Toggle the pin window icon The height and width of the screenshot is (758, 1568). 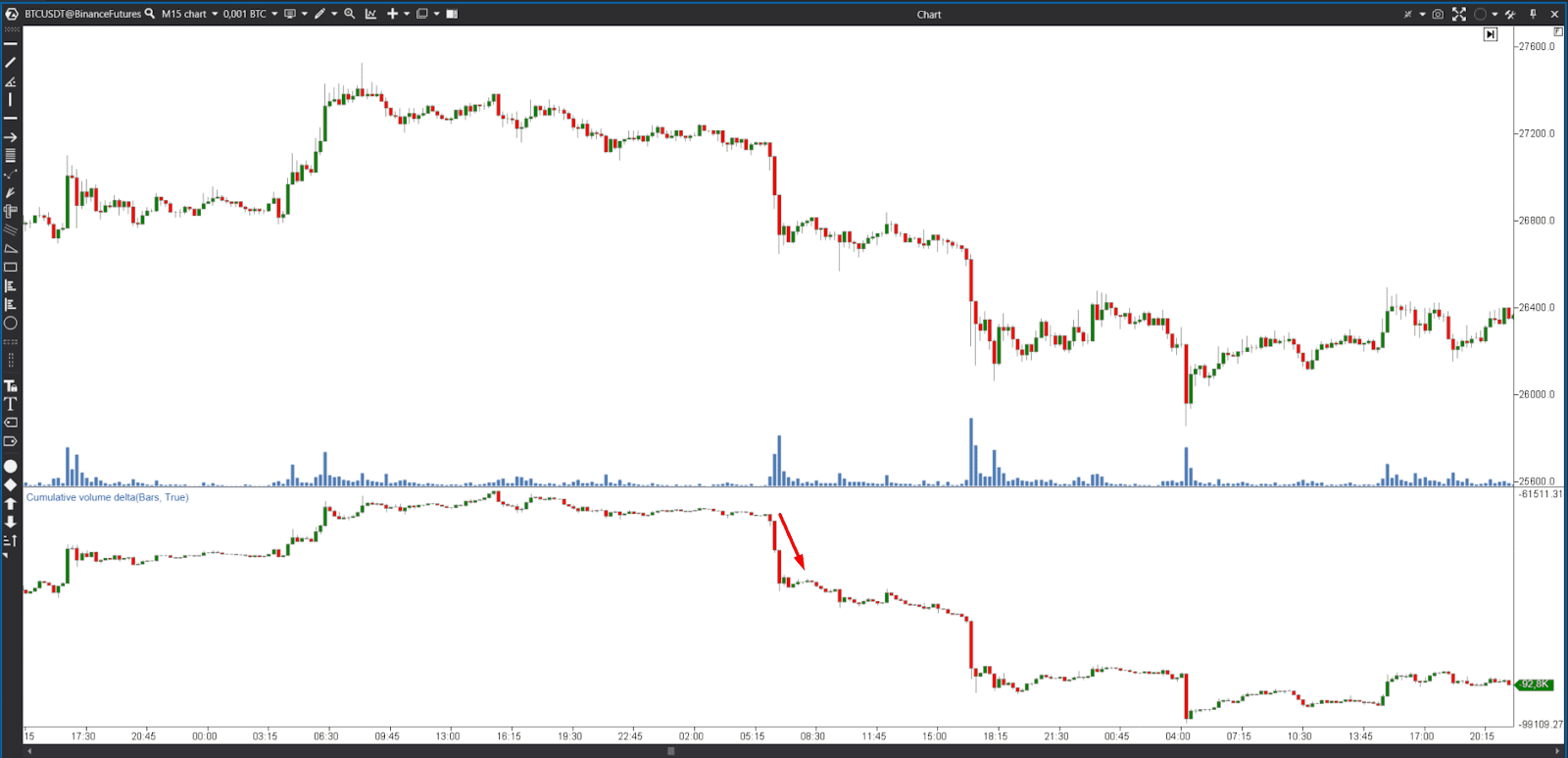1533,14
